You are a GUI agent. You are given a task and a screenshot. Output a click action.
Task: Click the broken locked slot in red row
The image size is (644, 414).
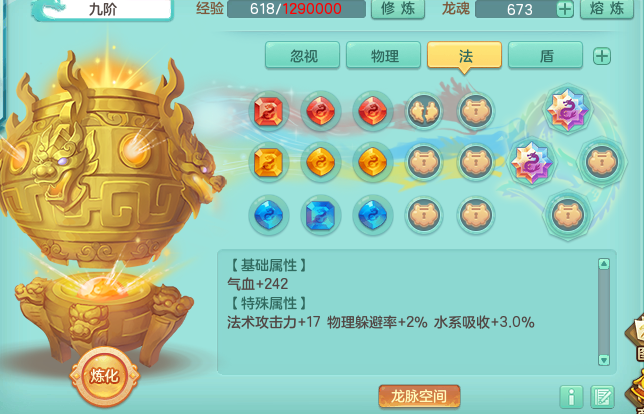coord(424,111)
